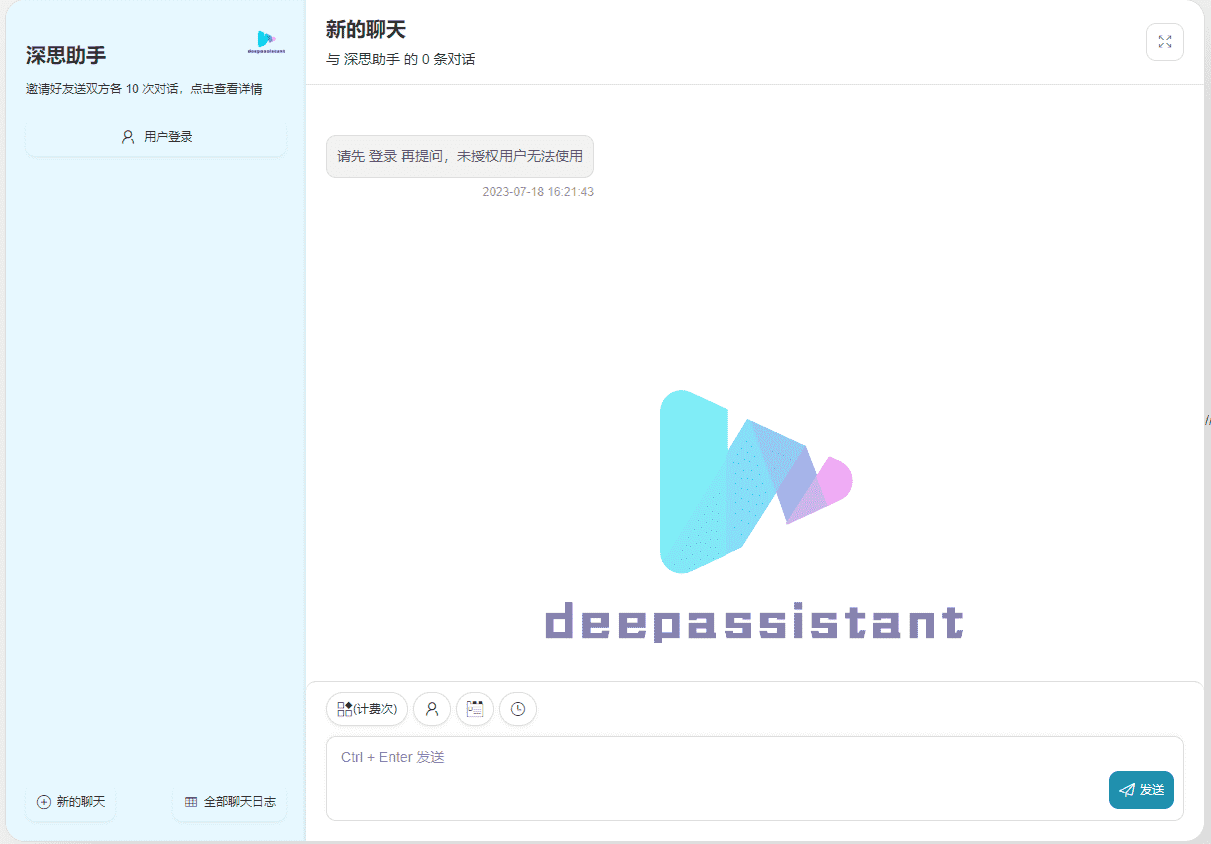Click the 新的聊天 chat title in header
Screen dimensions: 1211x844
click(x=366, y=30)
